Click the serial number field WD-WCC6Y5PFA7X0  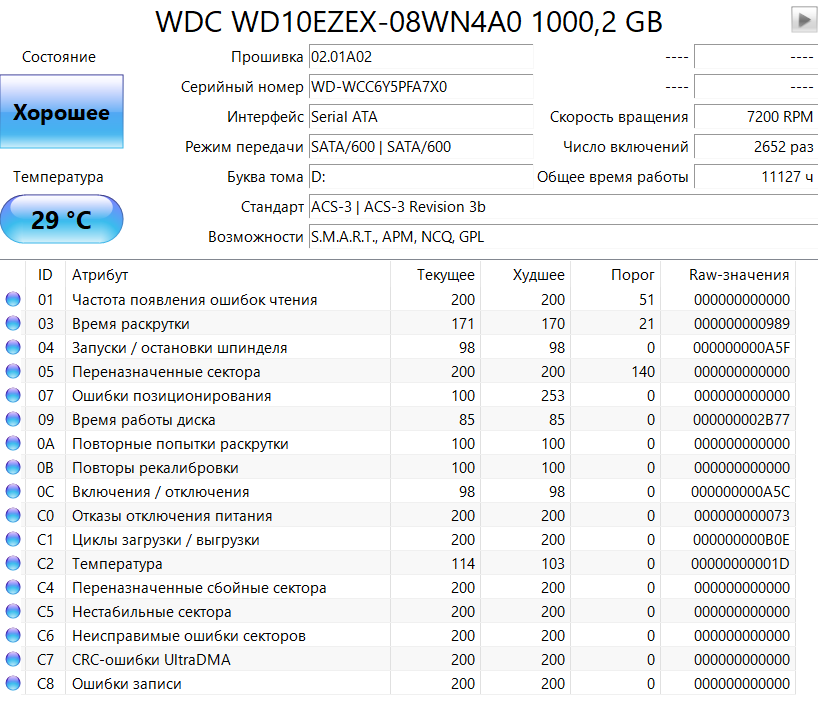(421, 87)
